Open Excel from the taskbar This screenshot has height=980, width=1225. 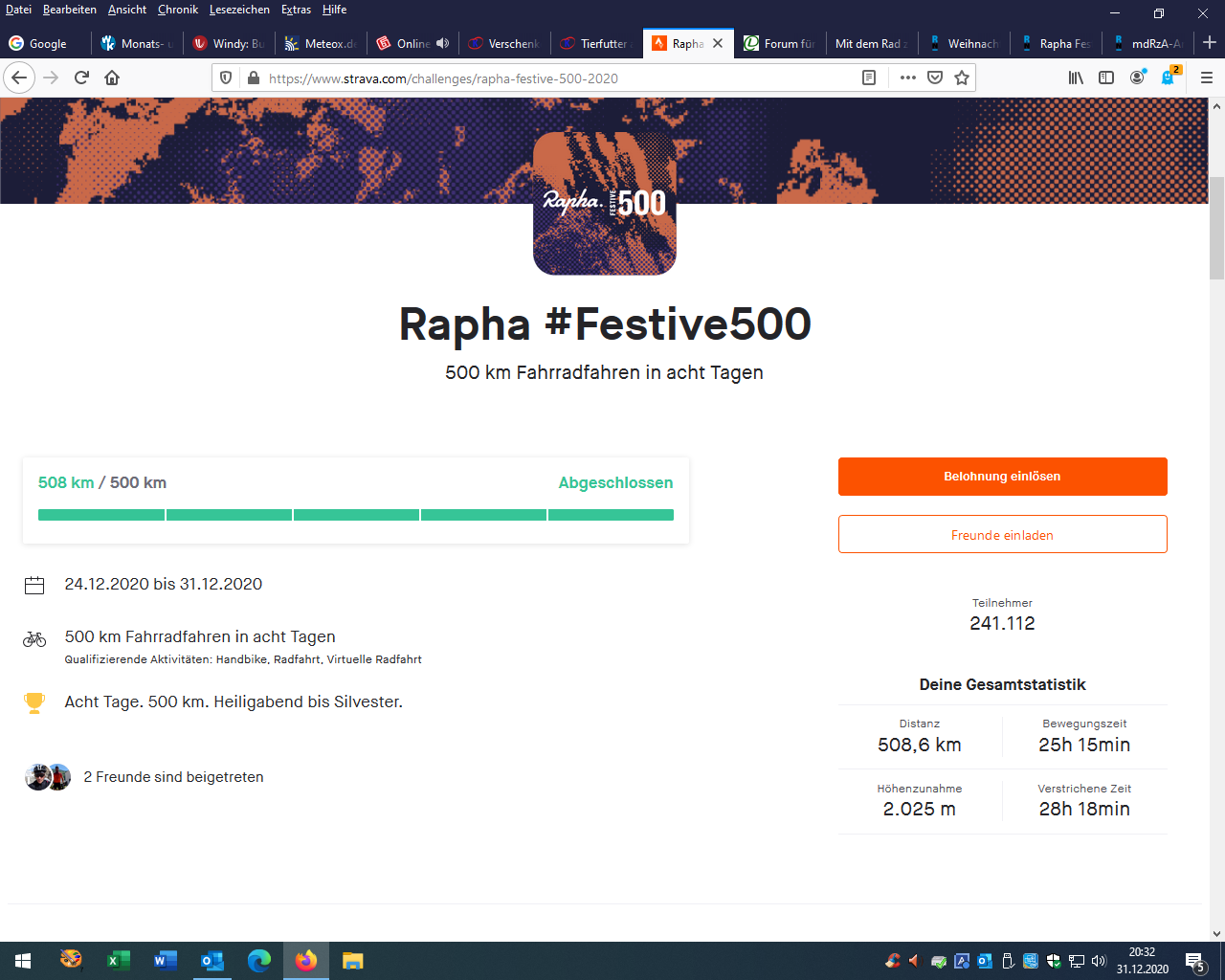point(119,961)
